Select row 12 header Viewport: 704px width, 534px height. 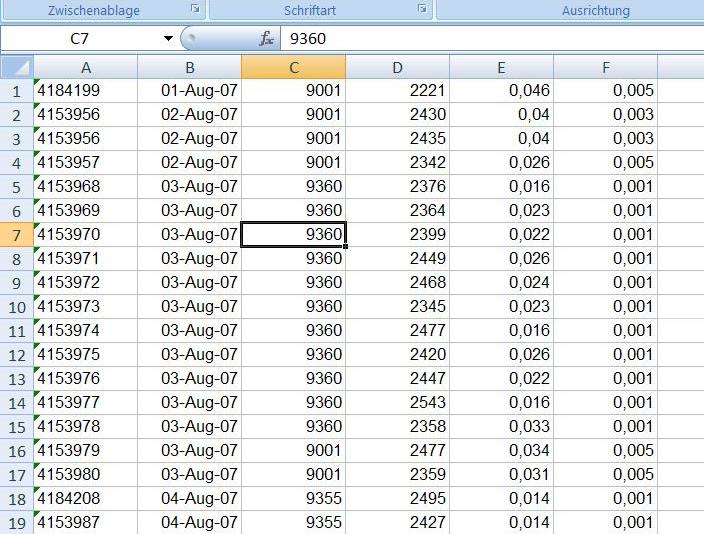(x=17, y=355)
